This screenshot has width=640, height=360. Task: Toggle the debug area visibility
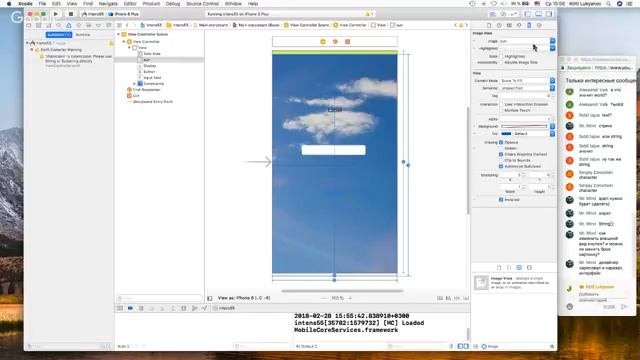coord(538,14)
